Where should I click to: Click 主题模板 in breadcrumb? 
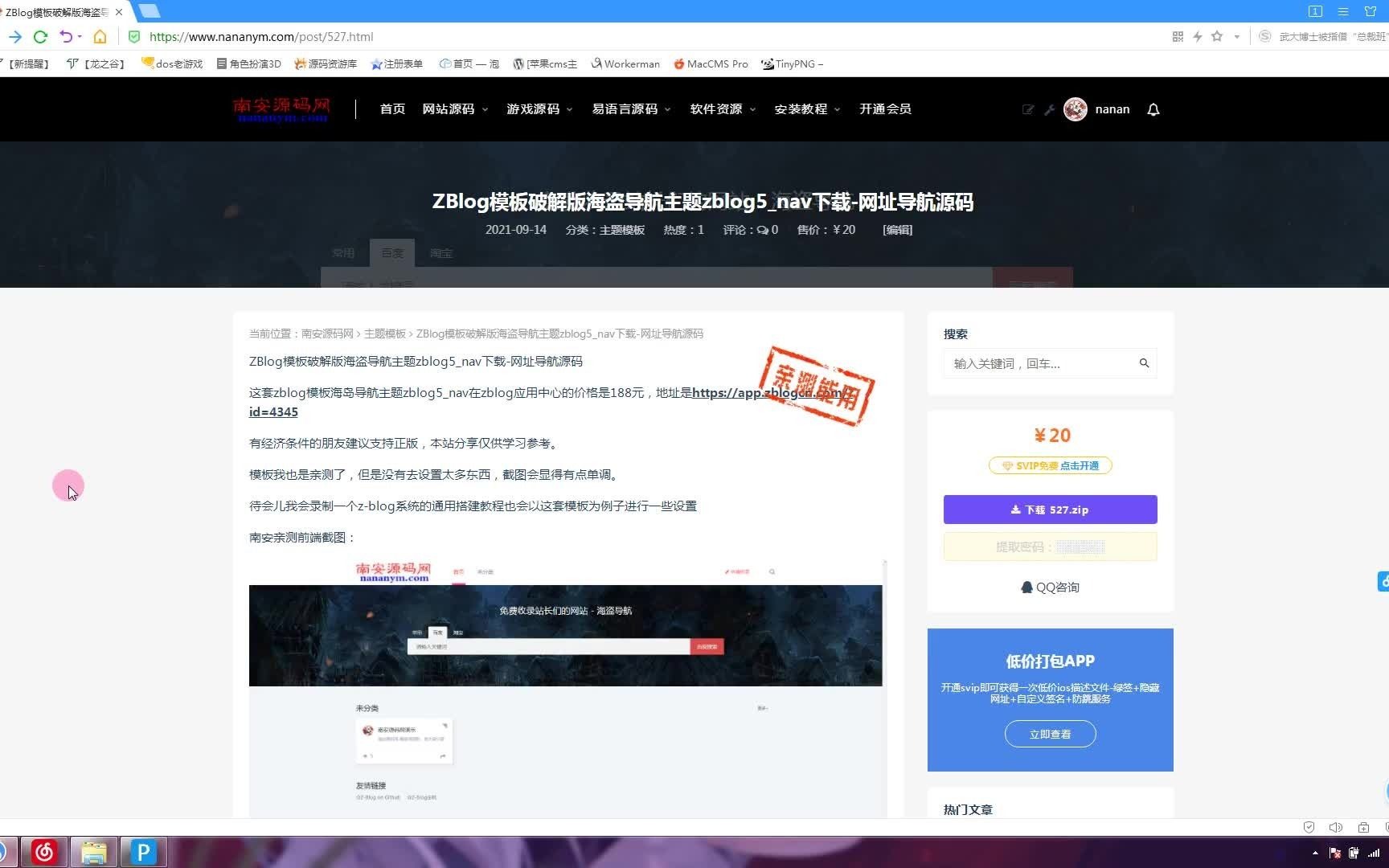pyautogui.click(x=384, y=334)
